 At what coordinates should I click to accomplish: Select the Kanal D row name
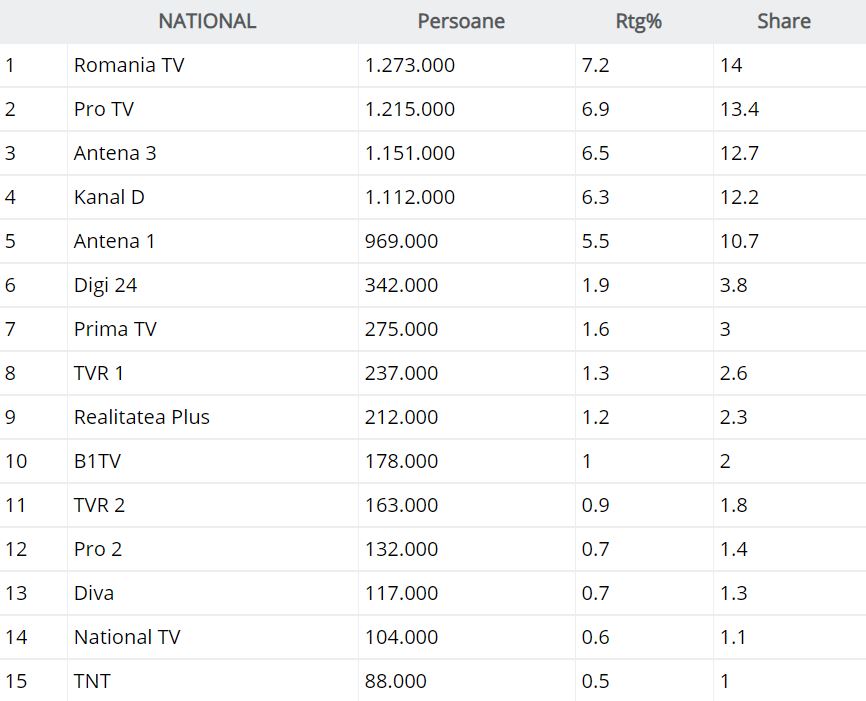pos(109,197)
